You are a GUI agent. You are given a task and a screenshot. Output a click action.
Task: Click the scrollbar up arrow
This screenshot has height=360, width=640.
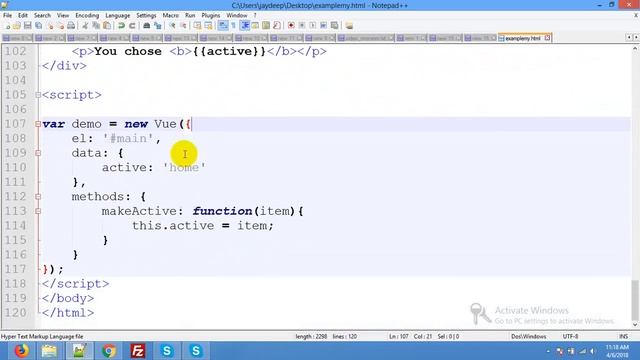tap(635, 49)
